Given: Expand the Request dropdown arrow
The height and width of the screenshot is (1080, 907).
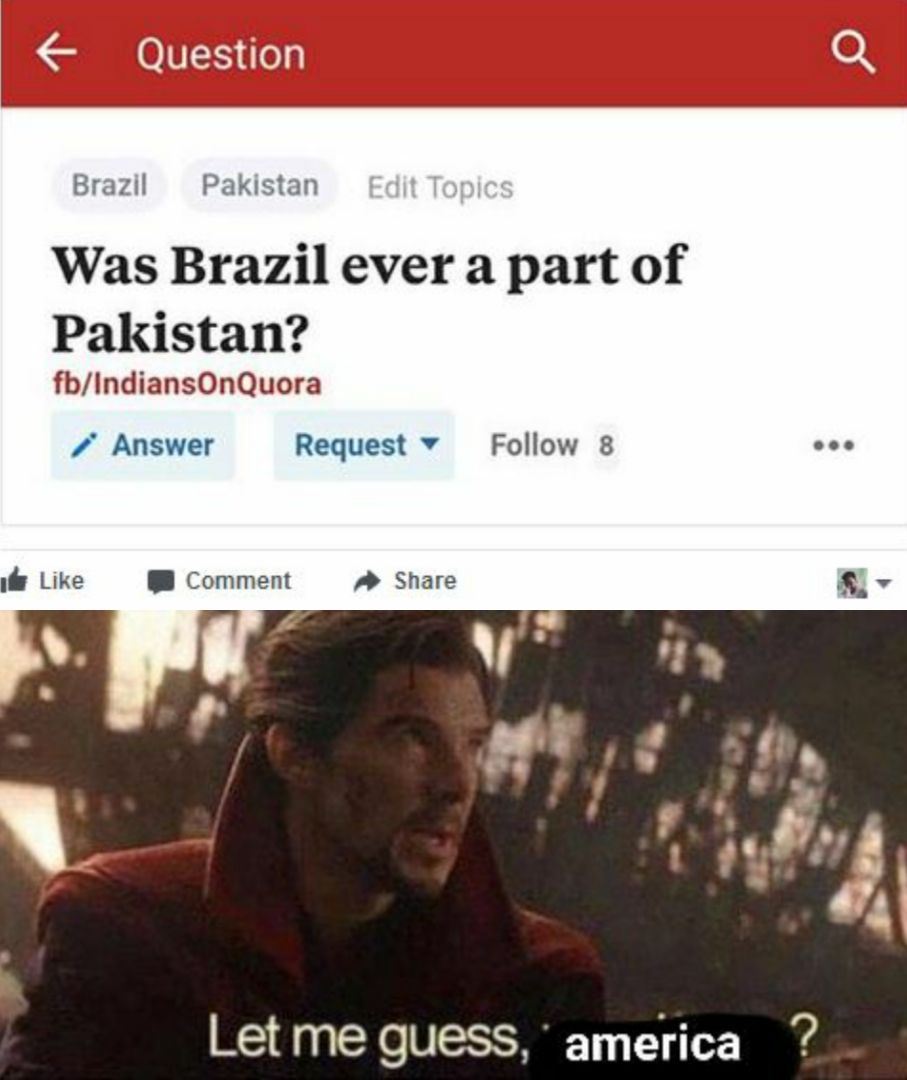Looking at the screenshot, I should tap(430, 444).
